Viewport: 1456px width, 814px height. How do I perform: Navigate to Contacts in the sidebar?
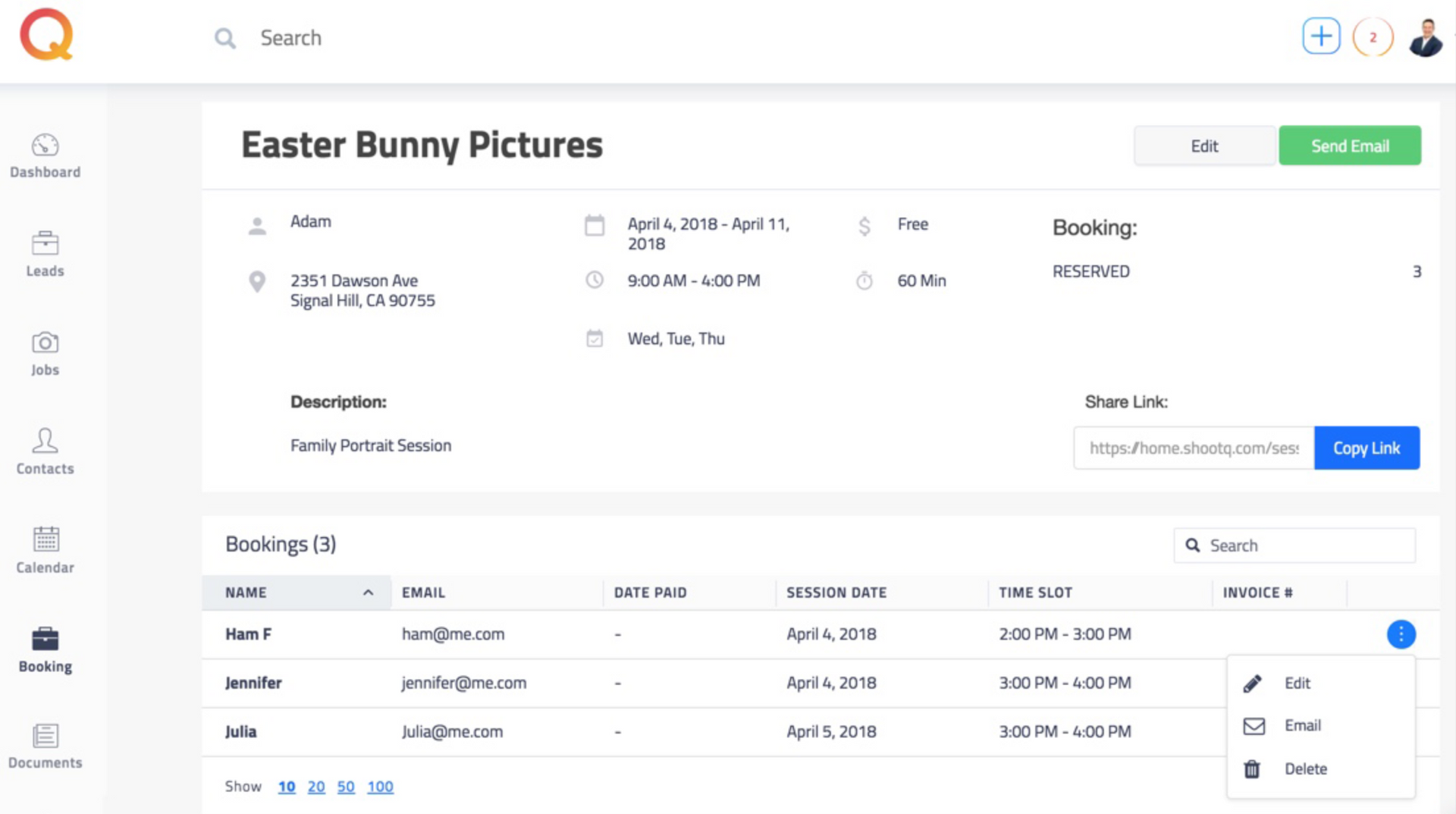tap(45, 451)
